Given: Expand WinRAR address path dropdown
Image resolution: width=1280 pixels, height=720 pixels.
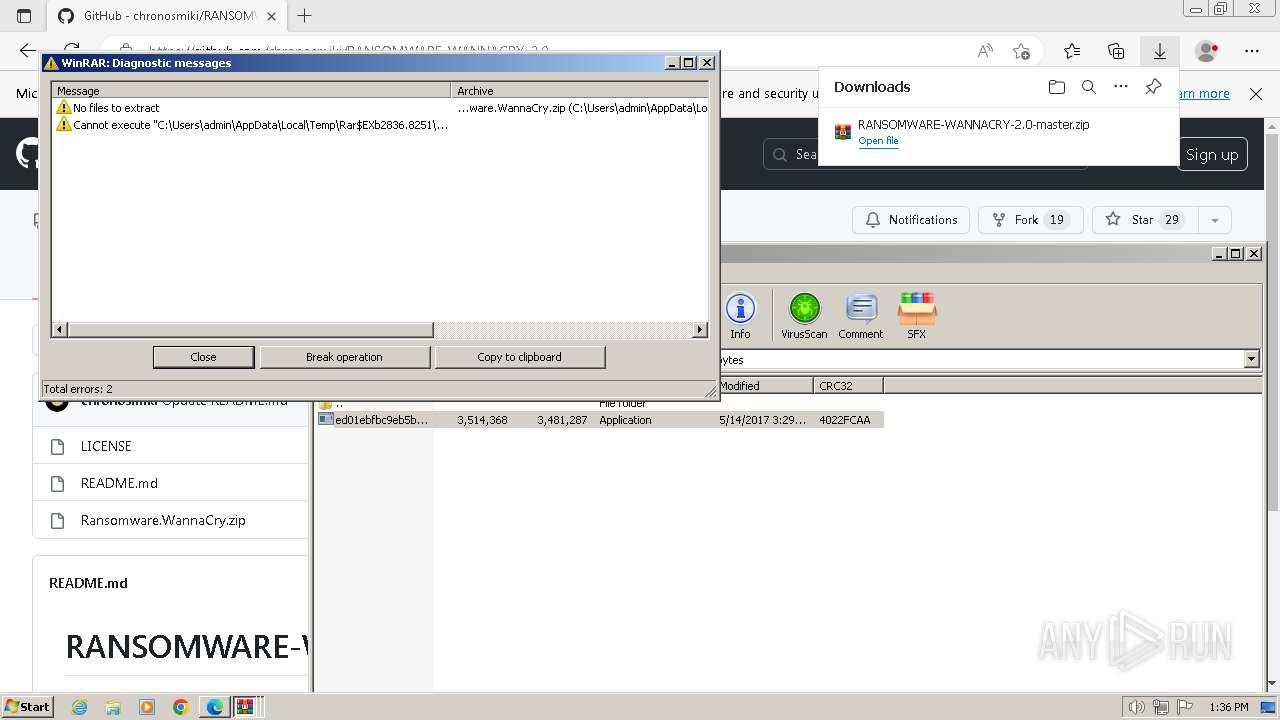Looking at the screenshot, I should point(1251,359).
